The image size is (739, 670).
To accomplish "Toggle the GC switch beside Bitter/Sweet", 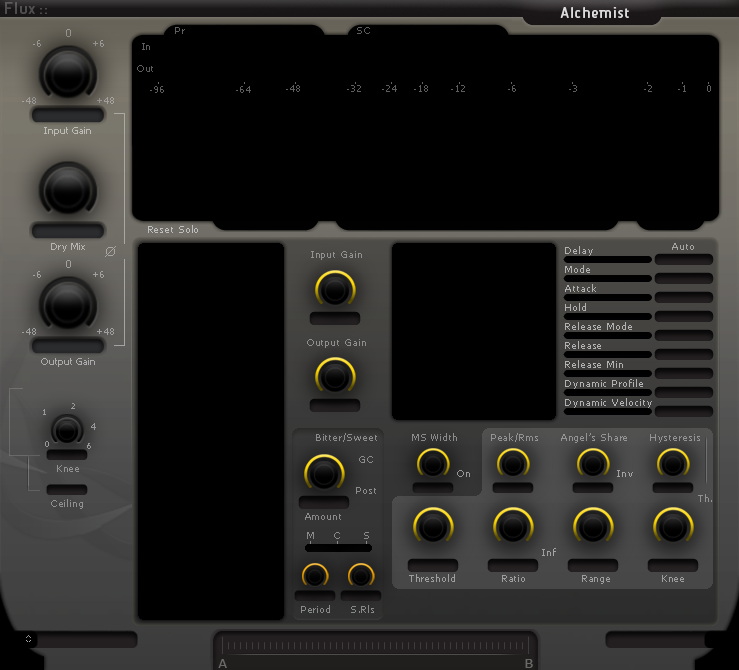I will click(366, 459).
